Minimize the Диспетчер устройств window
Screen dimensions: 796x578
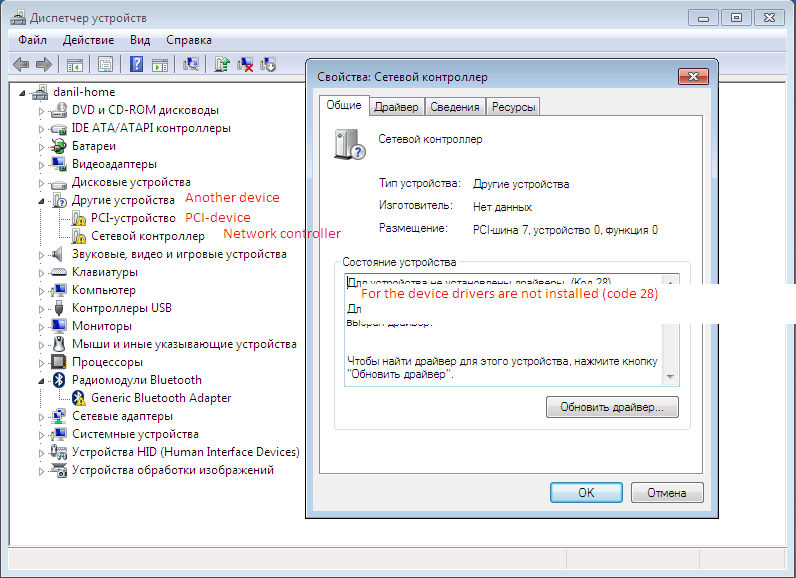point(703,18)
